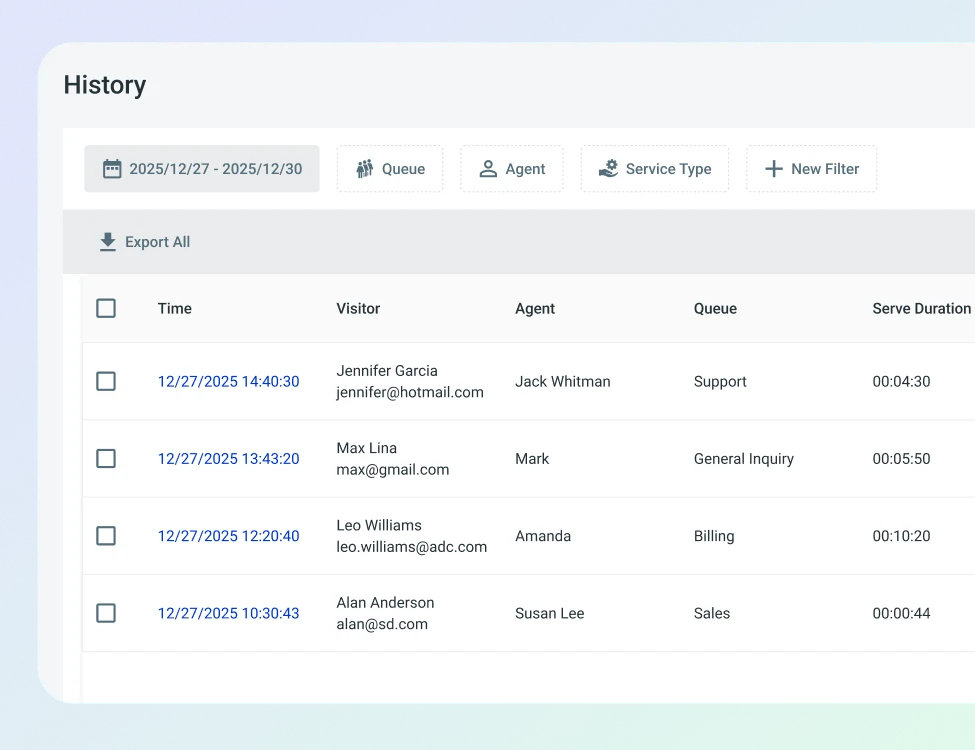Check the row for Jennifer Garcia
This screenshot has height=750, width=975.
[x=106, y=381]
